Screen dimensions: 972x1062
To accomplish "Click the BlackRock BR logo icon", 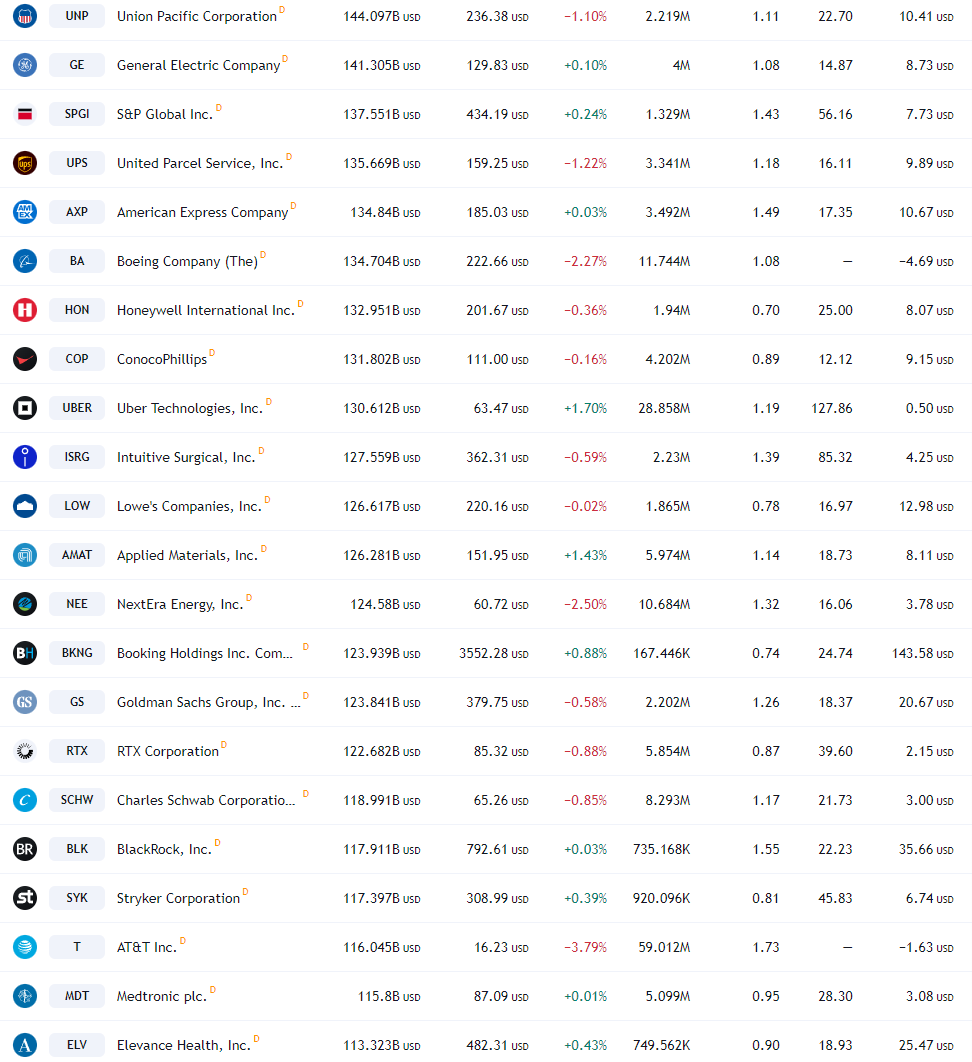I will coord(25,849).
